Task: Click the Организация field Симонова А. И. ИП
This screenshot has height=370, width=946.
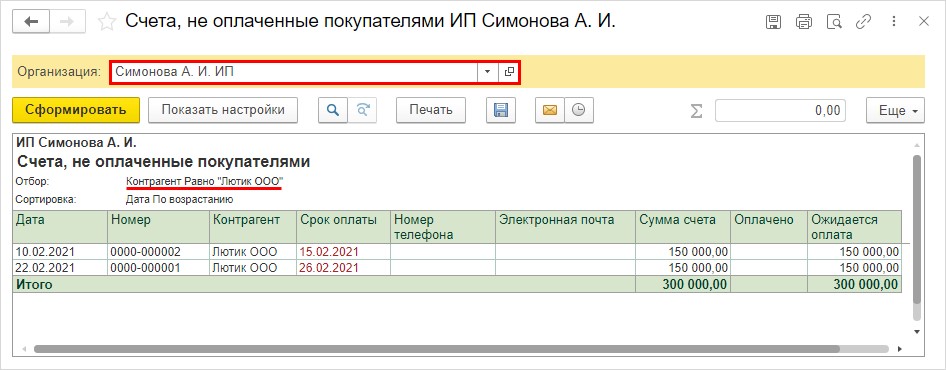Action: click(x=294, y=72)
